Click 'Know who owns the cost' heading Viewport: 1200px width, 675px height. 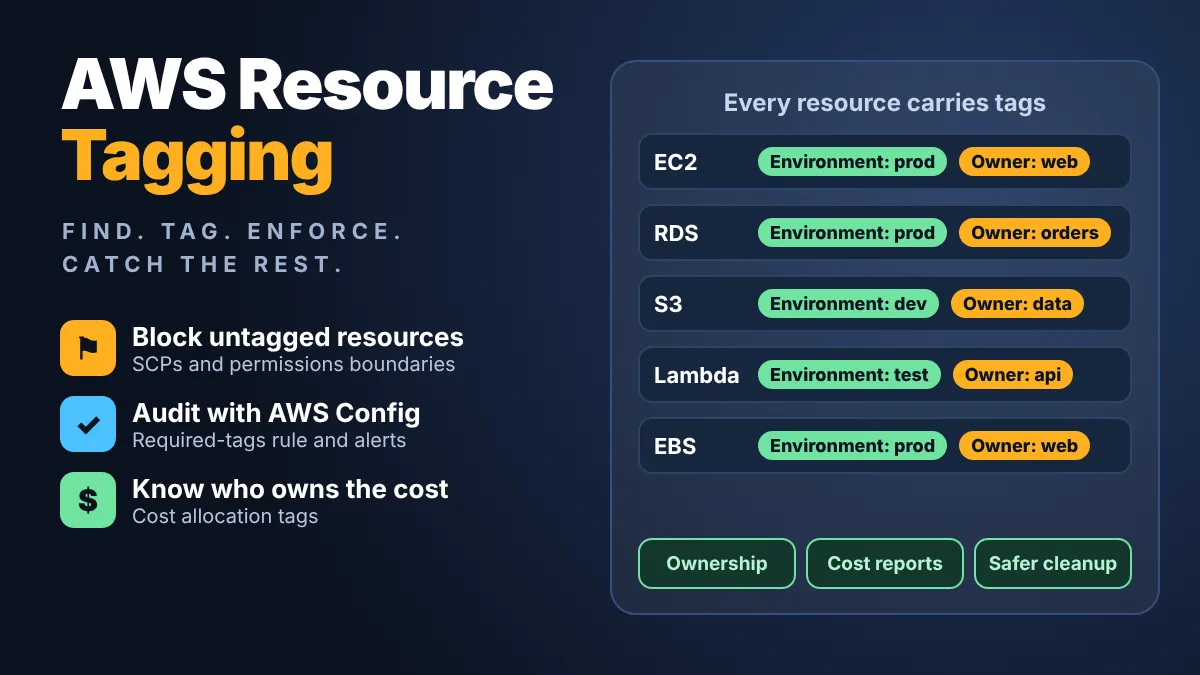point(290,489)
